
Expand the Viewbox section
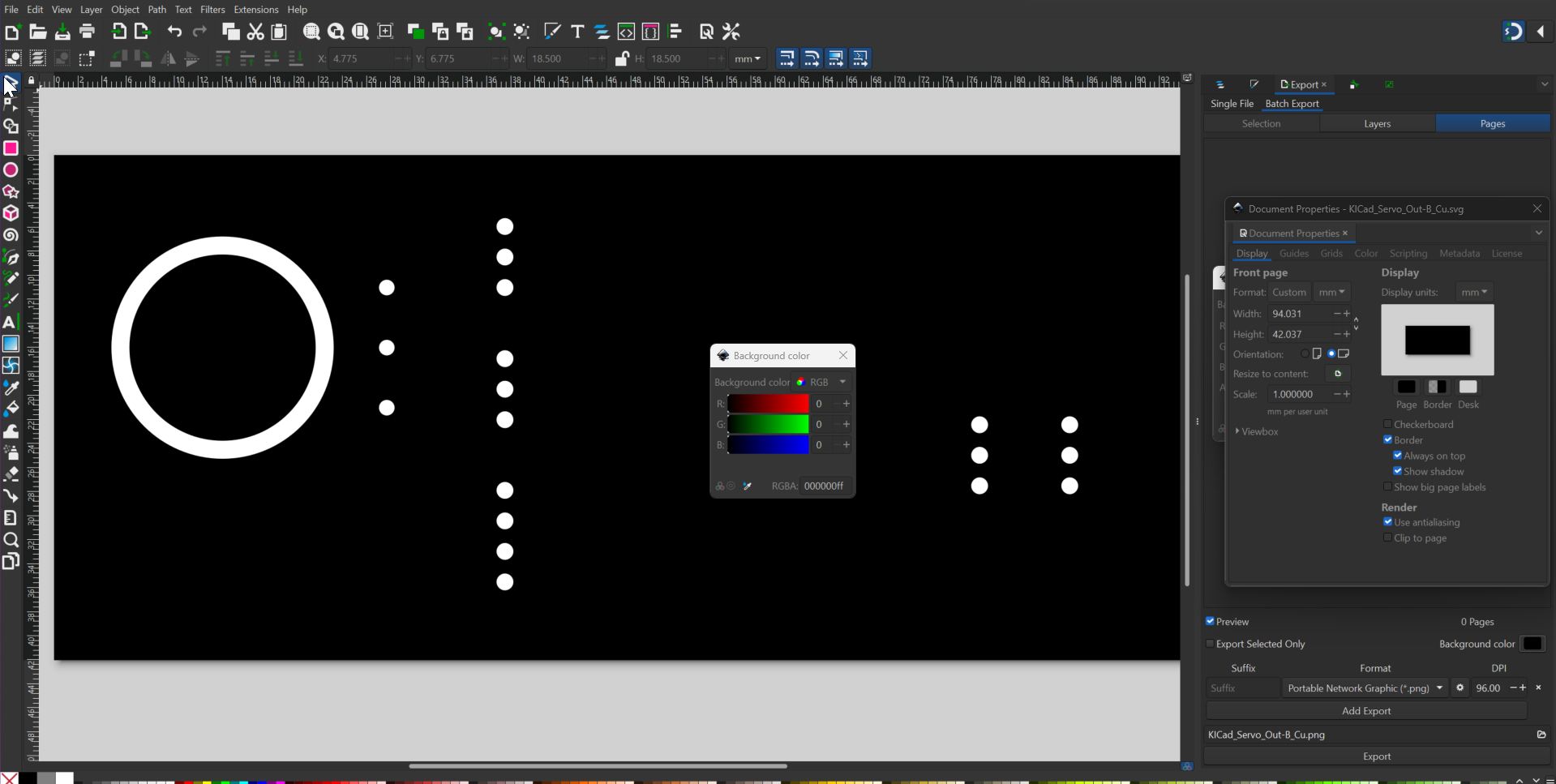click(1258, 431)
